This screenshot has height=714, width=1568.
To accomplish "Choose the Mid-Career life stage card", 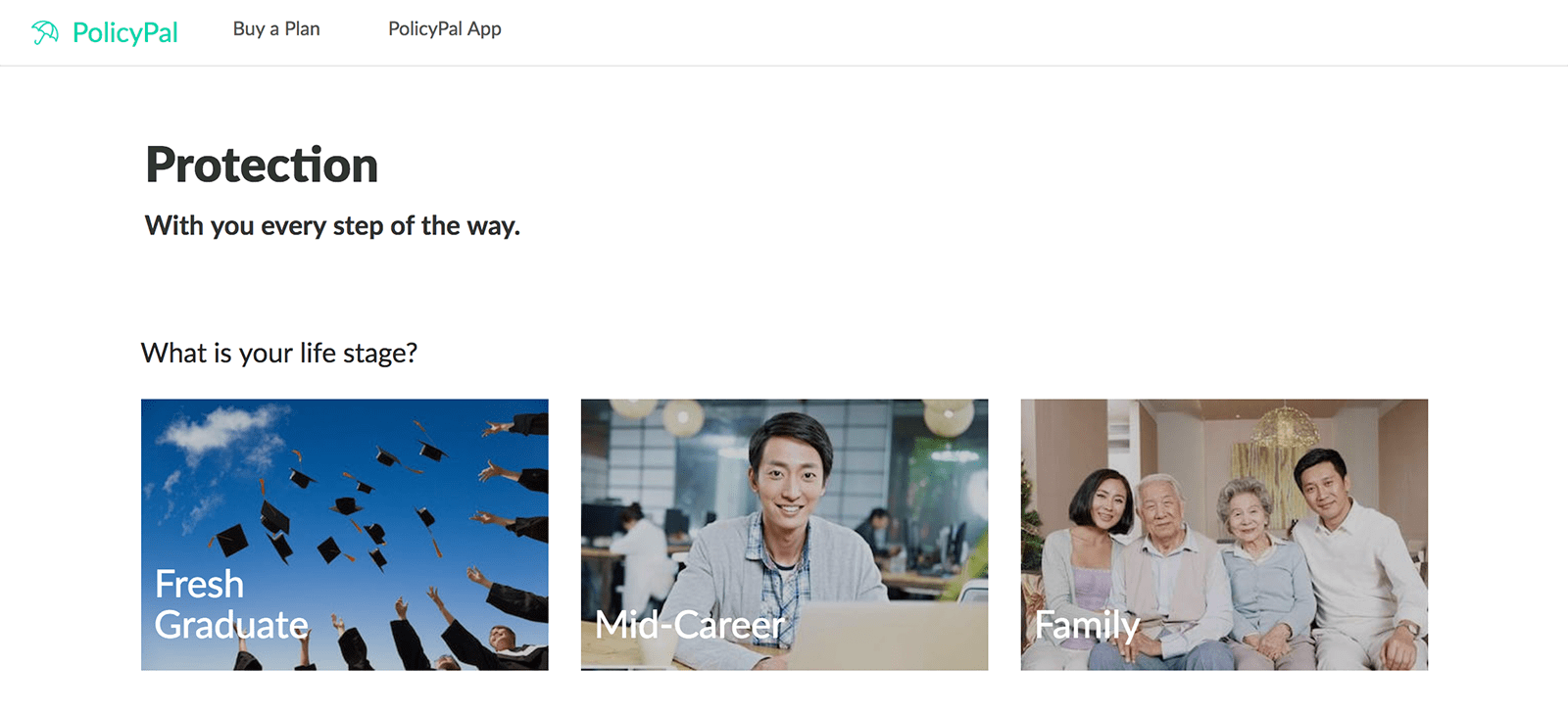I will pyautogui.click(x=784, y=535).
